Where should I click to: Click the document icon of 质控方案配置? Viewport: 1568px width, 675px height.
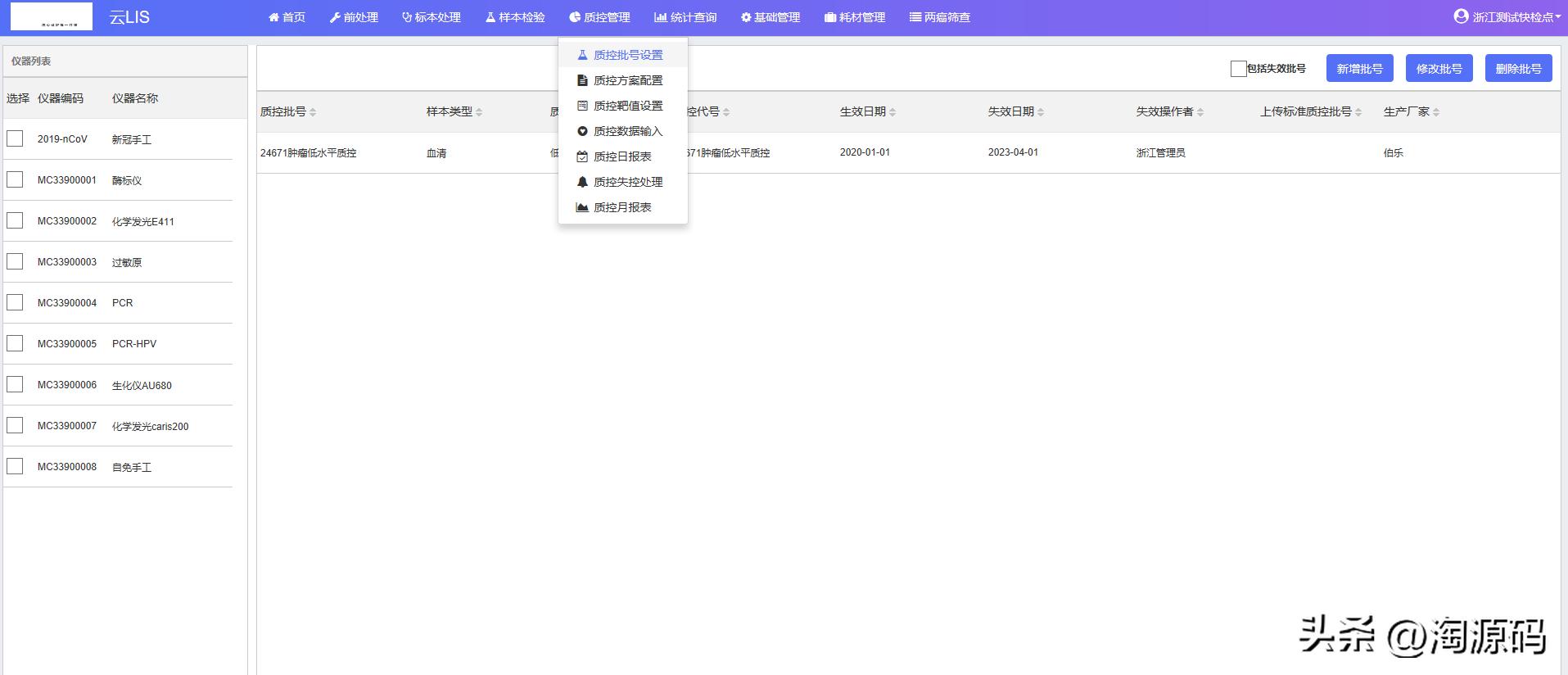[x=582, y=80]
